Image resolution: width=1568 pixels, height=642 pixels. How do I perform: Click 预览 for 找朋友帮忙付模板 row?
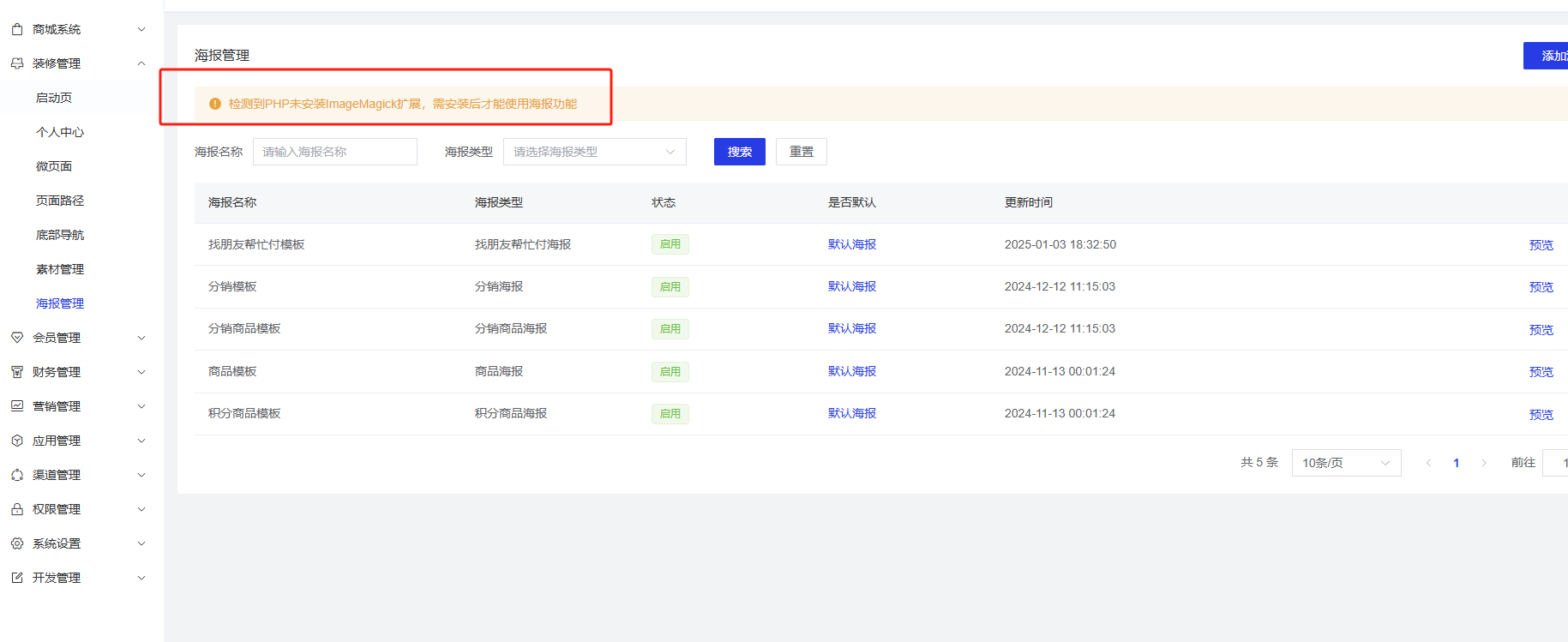1541,245
